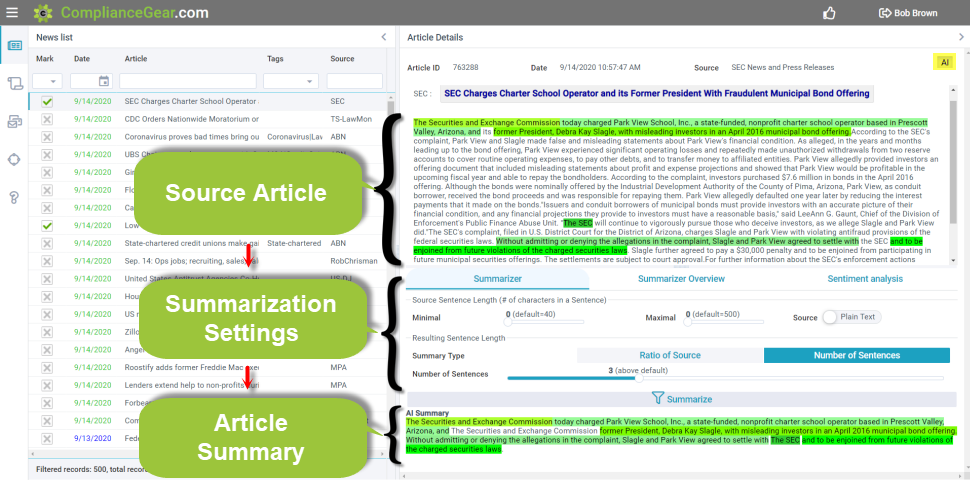This screenshot has height=480, width=970.
Task: Select the Lenders extend help to non-profits article
Action: click(x=192, y=385)
